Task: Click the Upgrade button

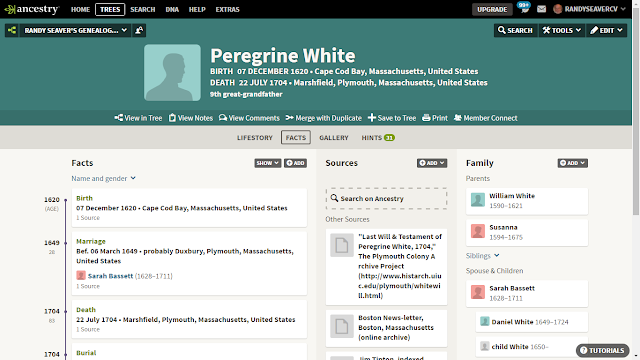Action: pos(492,9)
